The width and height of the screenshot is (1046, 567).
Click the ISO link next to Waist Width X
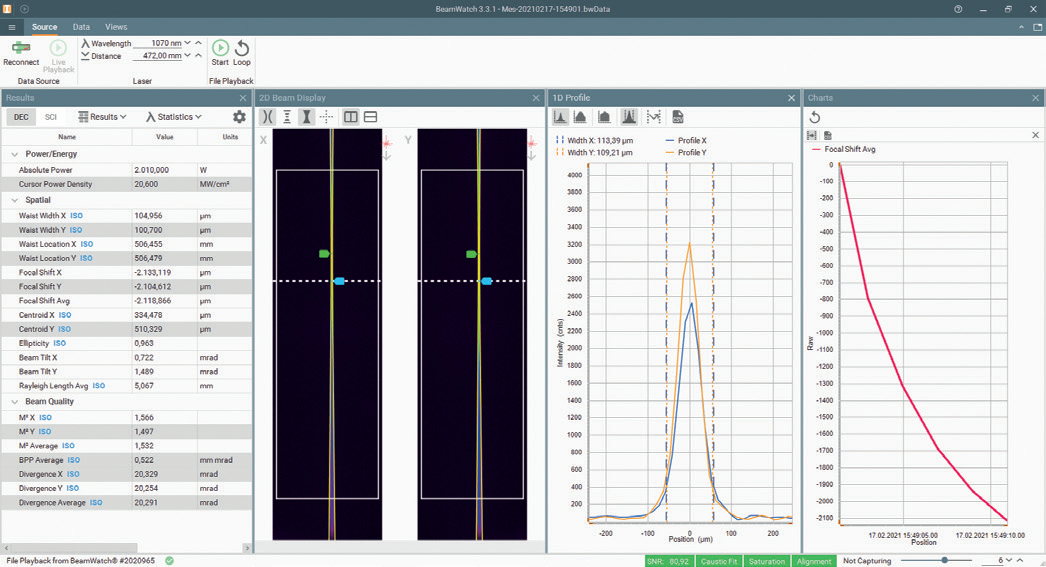(x=79, y=216)
